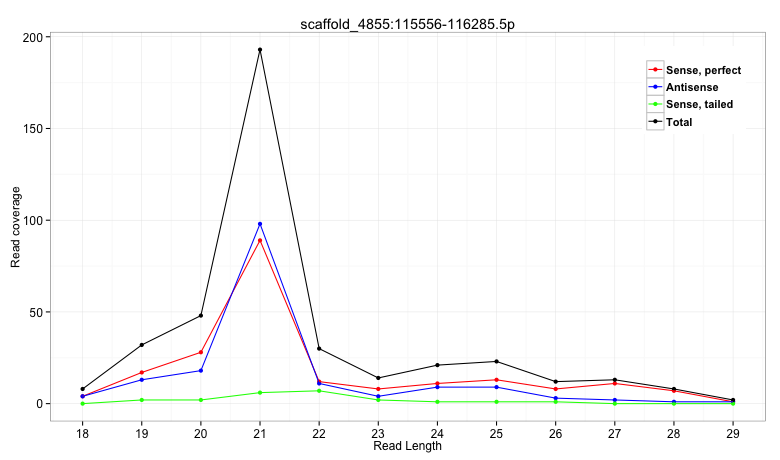Image resolution: width=780 pixels, height=460 pixels.
Task: Click the 'Read coverage' y-axis title
Action: (x=15, y=230)
